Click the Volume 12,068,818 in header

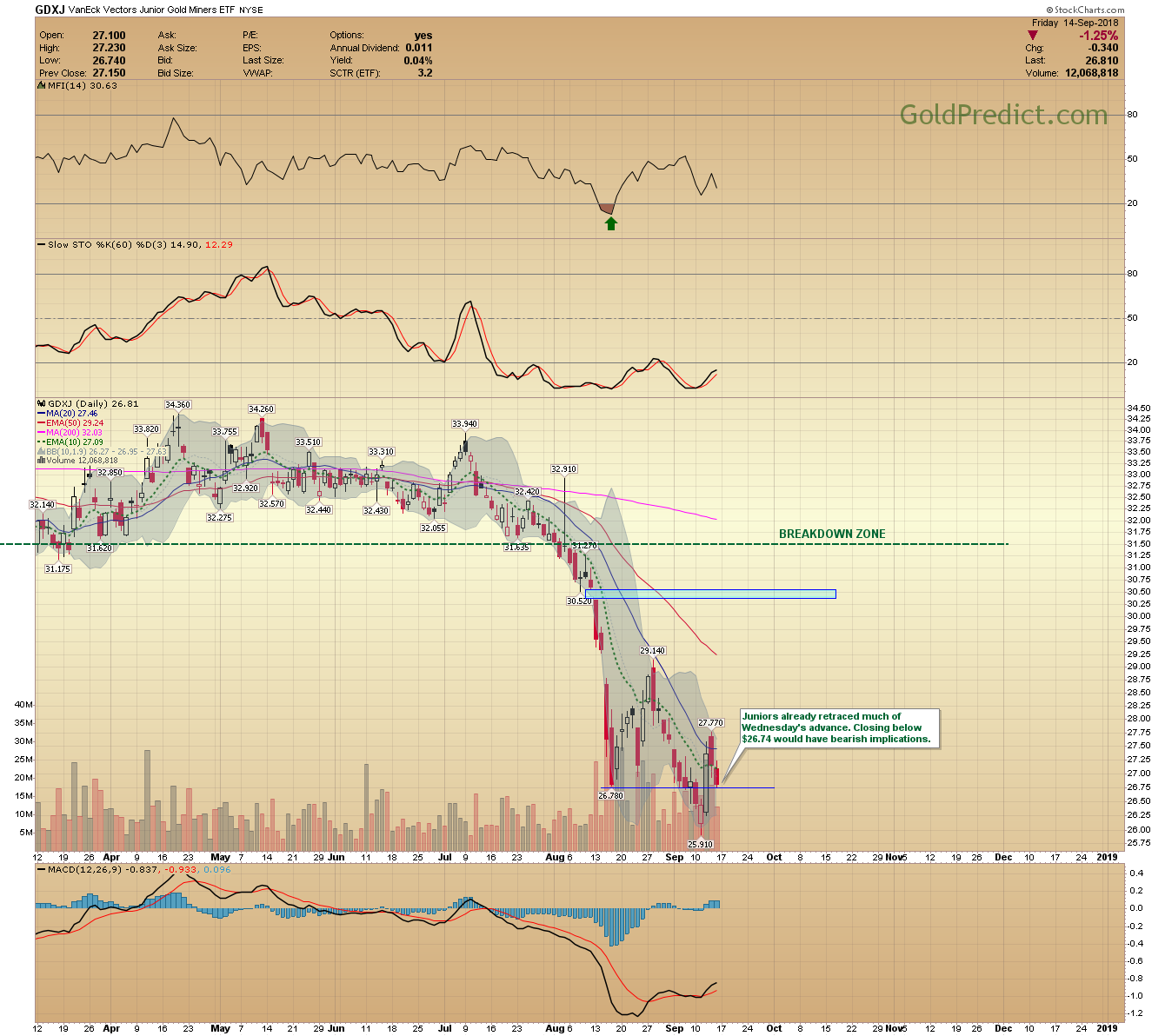[x=1091, y=73]
